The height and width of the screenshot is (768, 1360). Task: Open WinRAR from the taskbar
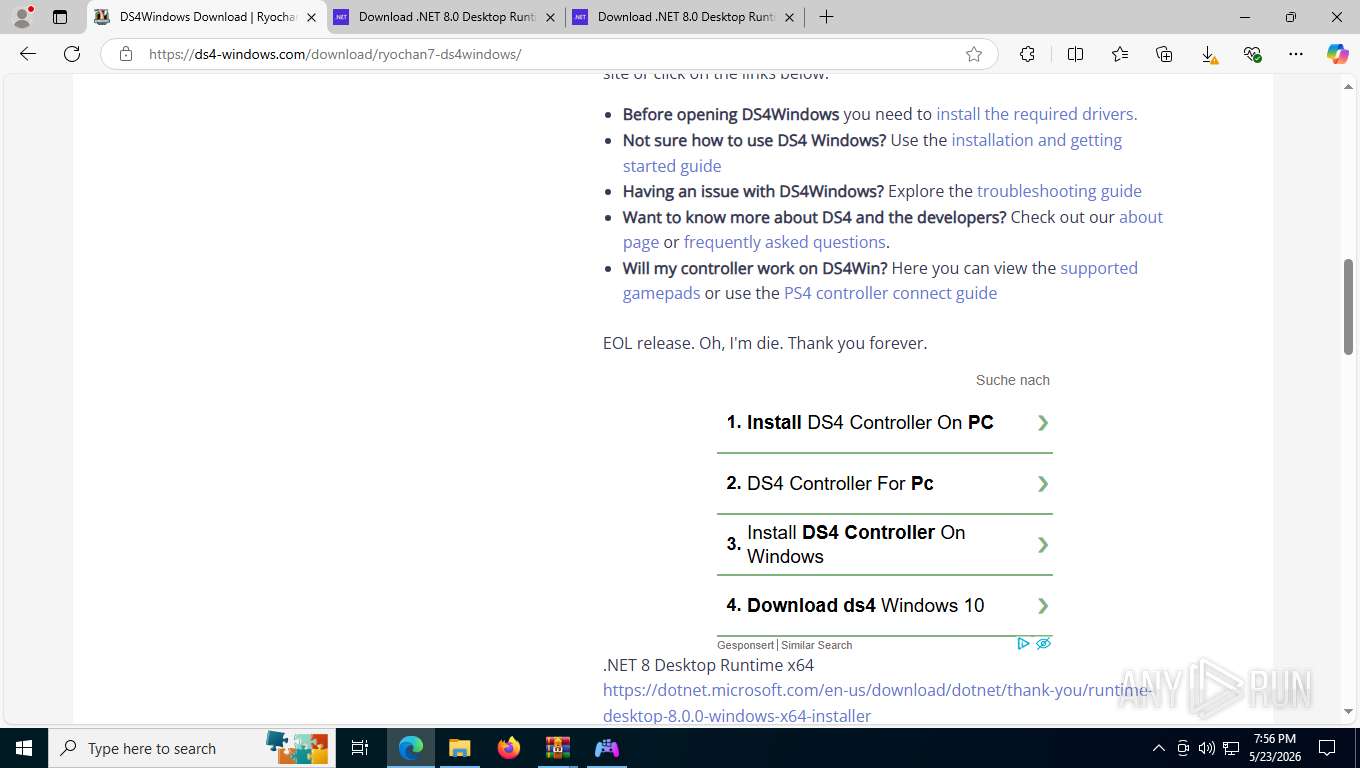(x=557, y=748)
